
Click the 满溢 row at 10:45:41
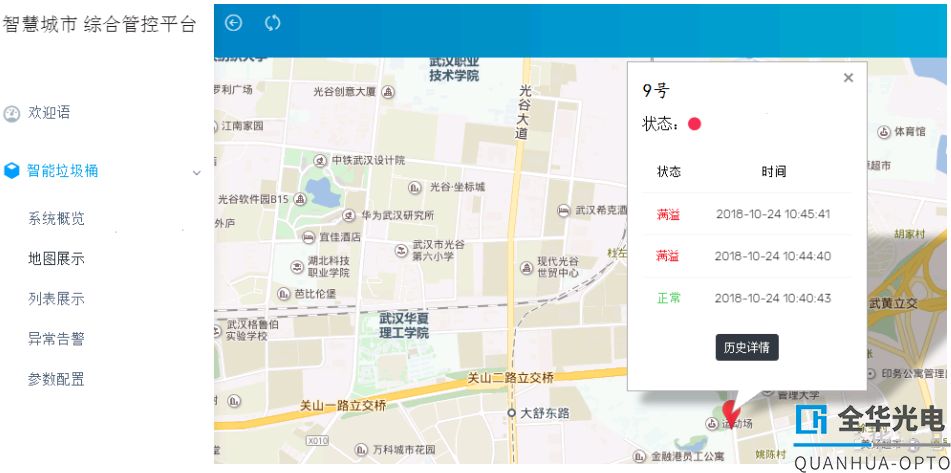(746, 214)
